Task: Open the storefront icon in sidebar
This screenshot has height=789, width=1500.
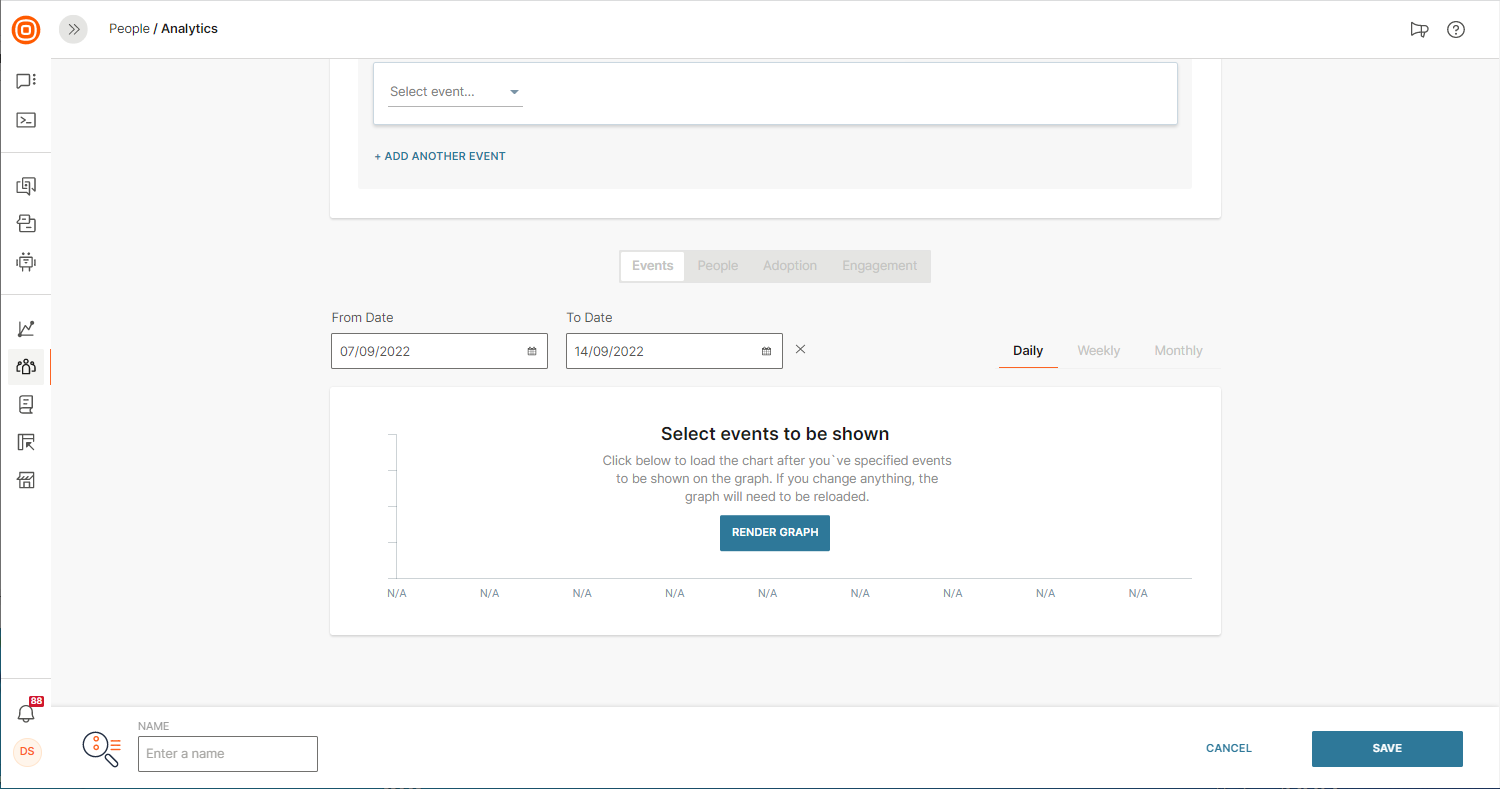Action: [26, 481]
